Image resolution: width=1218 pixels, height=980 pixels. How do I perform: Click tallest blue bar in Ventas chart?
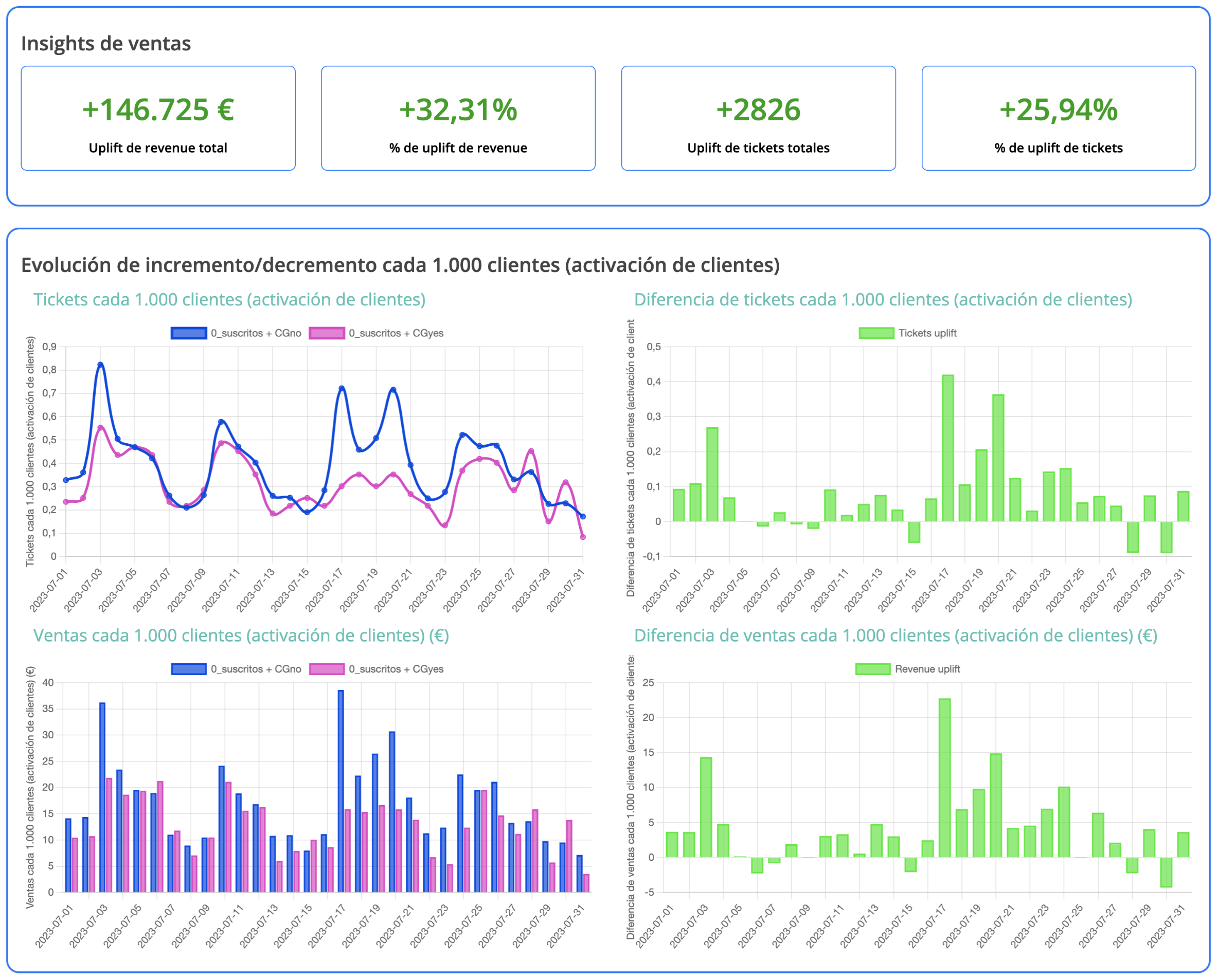click(x=341, y=791)
